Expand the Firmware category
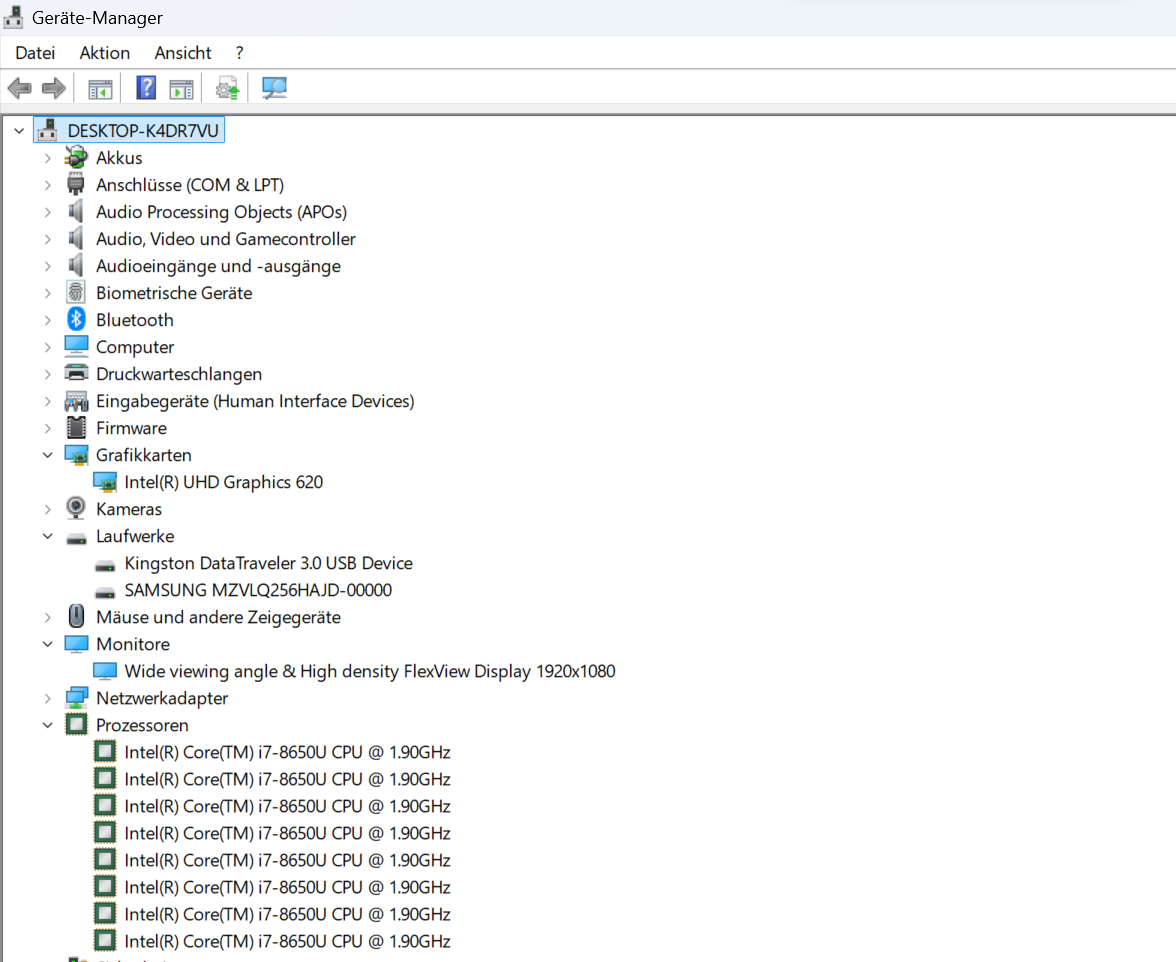This screenshot has height=962, width=1176. pos(48,427)
